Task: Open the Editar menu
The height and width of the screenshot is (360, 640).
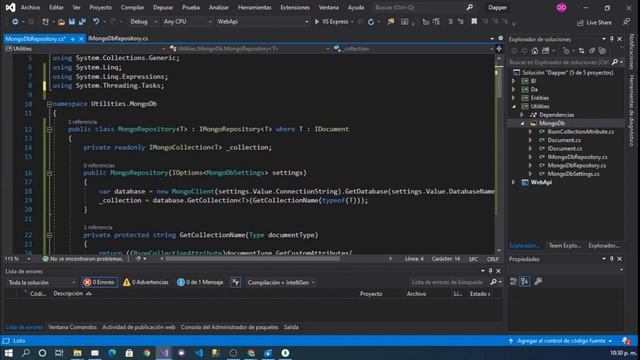Action: [x=56, y=7]
